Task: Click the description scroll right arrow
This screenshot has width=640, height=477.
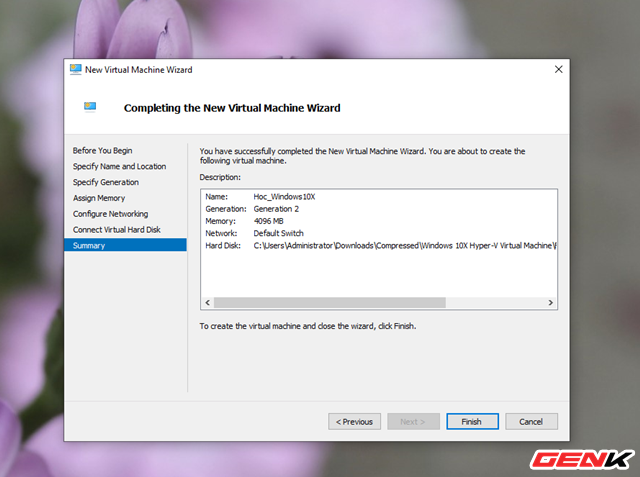Action: click(551, 302)
